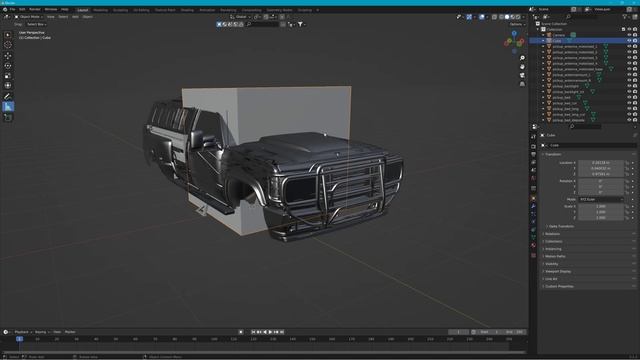Open the Render menu
The height and width of the screenshot is (360, 640).
pos(35,9)
